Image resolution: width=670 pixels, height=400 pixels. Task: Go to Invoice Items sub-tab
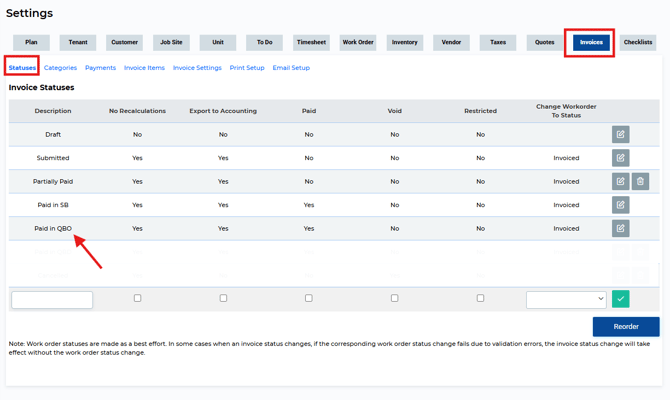point(144,68)
